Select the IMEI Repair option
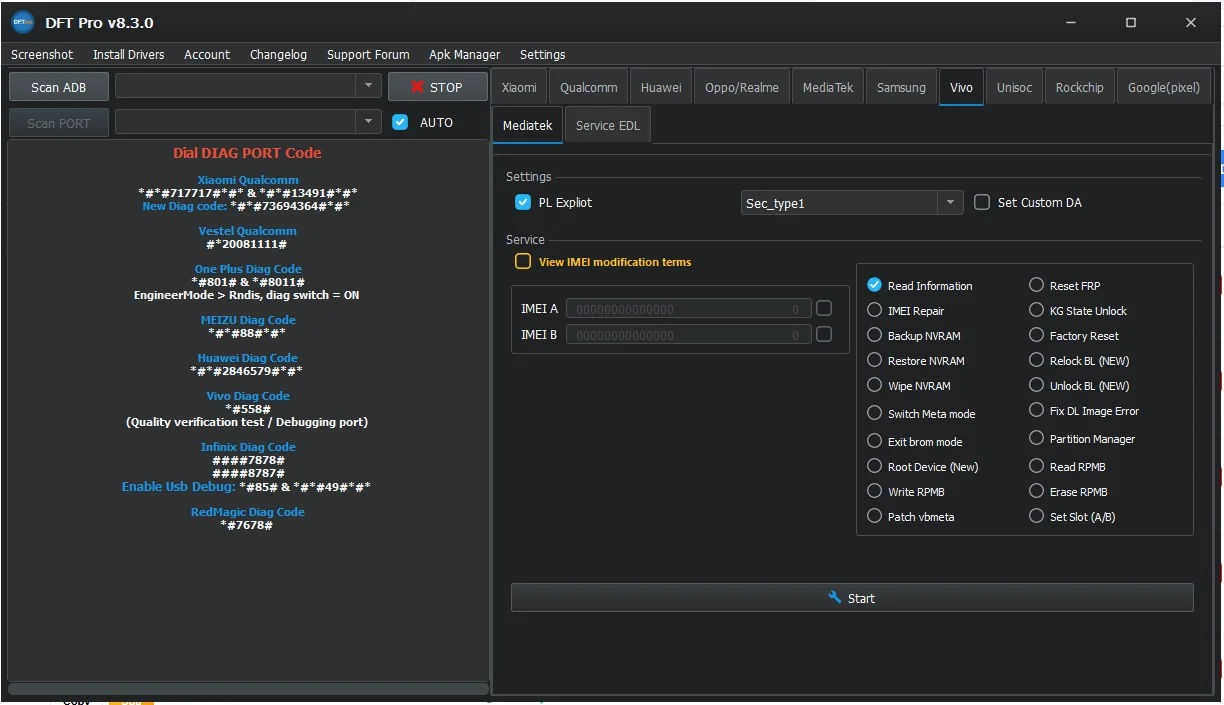 pos(875,310)
